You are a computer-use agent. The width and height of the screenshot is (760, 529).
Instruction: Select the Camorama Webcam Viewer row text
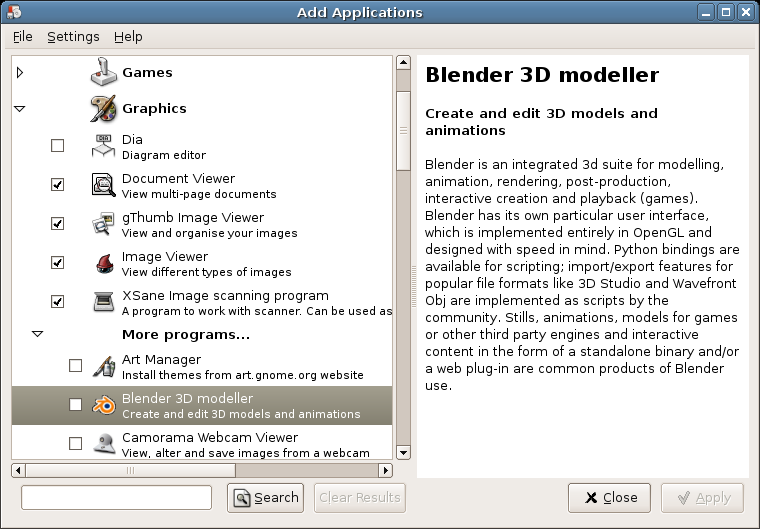tap(246, 445)
